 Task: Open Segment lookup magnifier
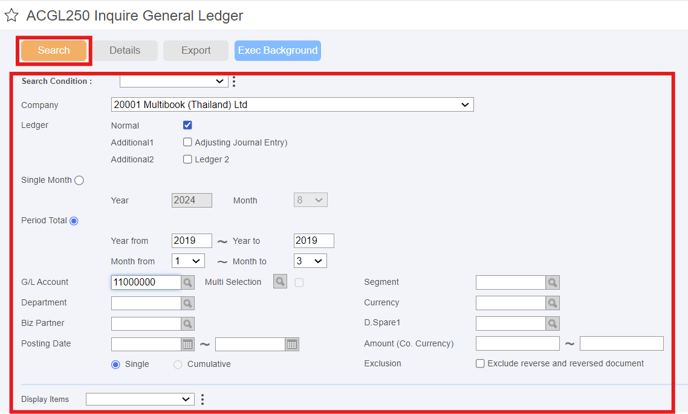[x=552, y=282]
